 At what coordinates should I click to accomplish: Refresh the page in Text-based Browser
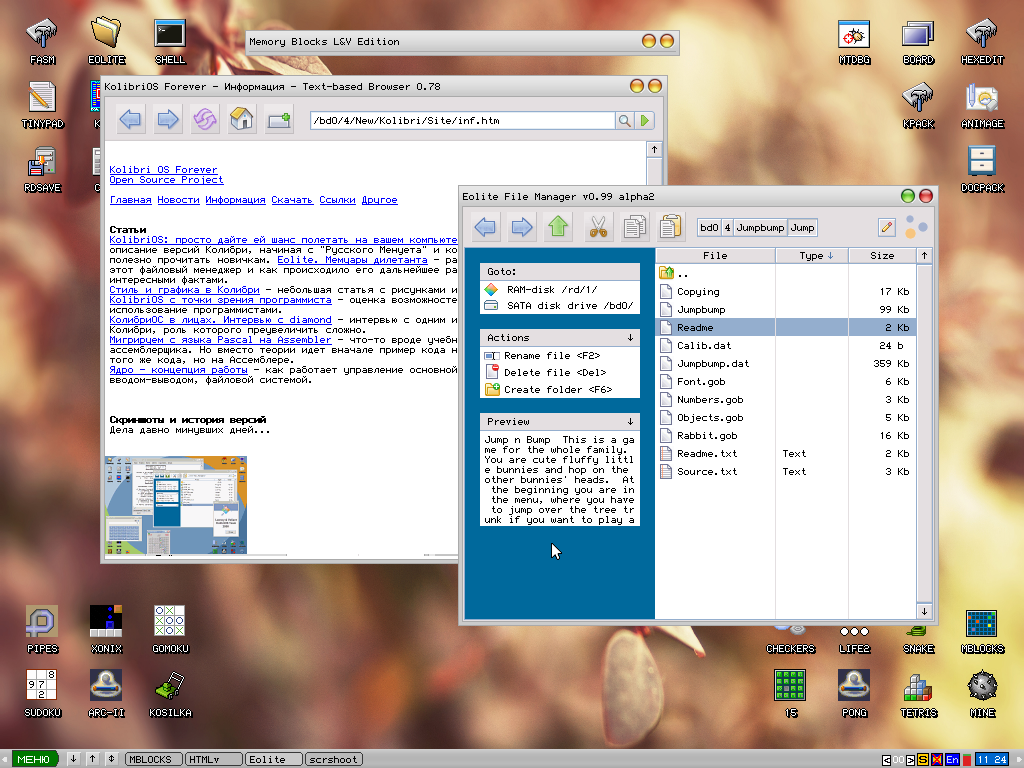tap(204, 121)
